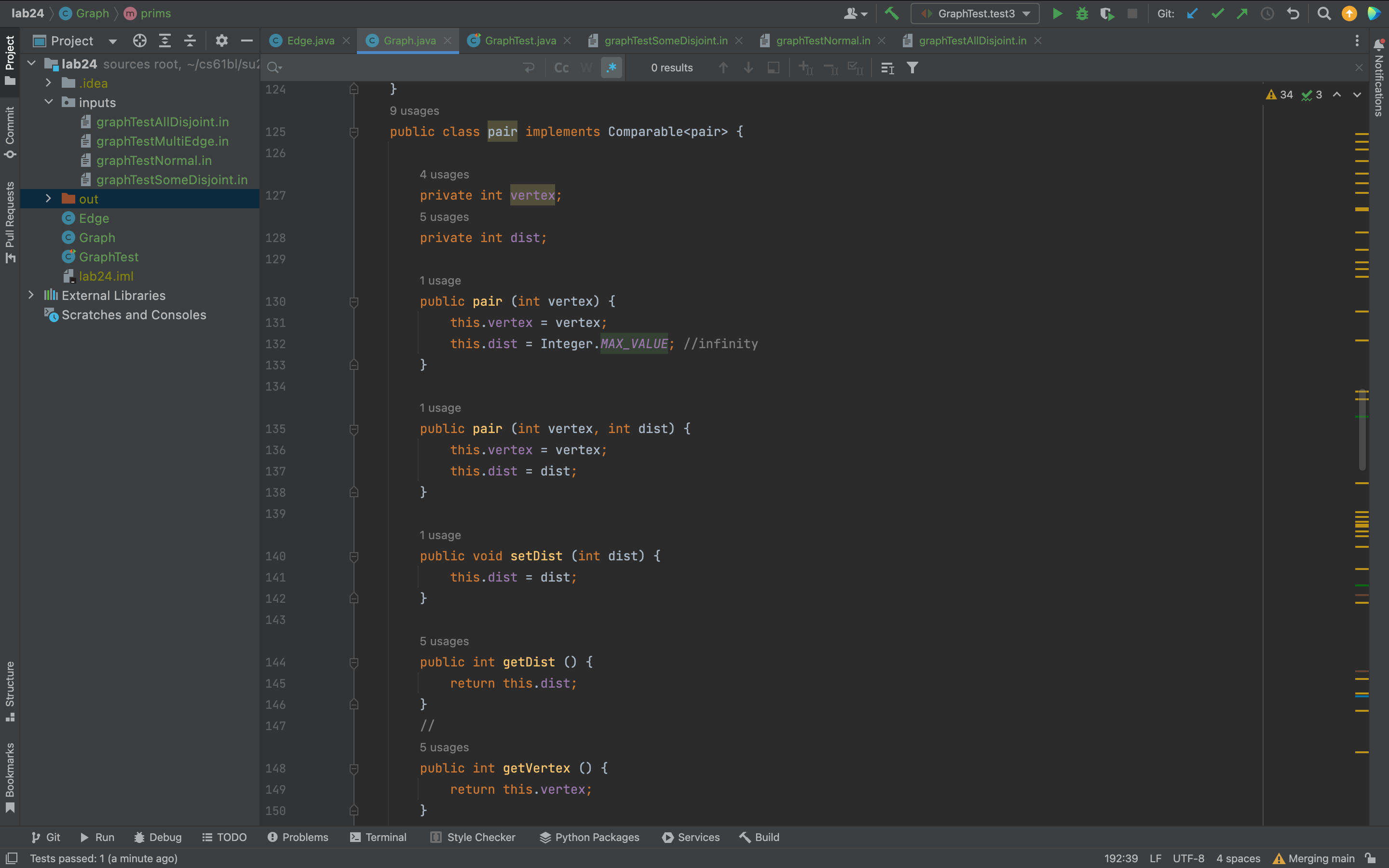The height and width of the screenshot is (868, 1389).
Task: Run GraphTest.test3 with green play icon
Action: click(1057, 13)
